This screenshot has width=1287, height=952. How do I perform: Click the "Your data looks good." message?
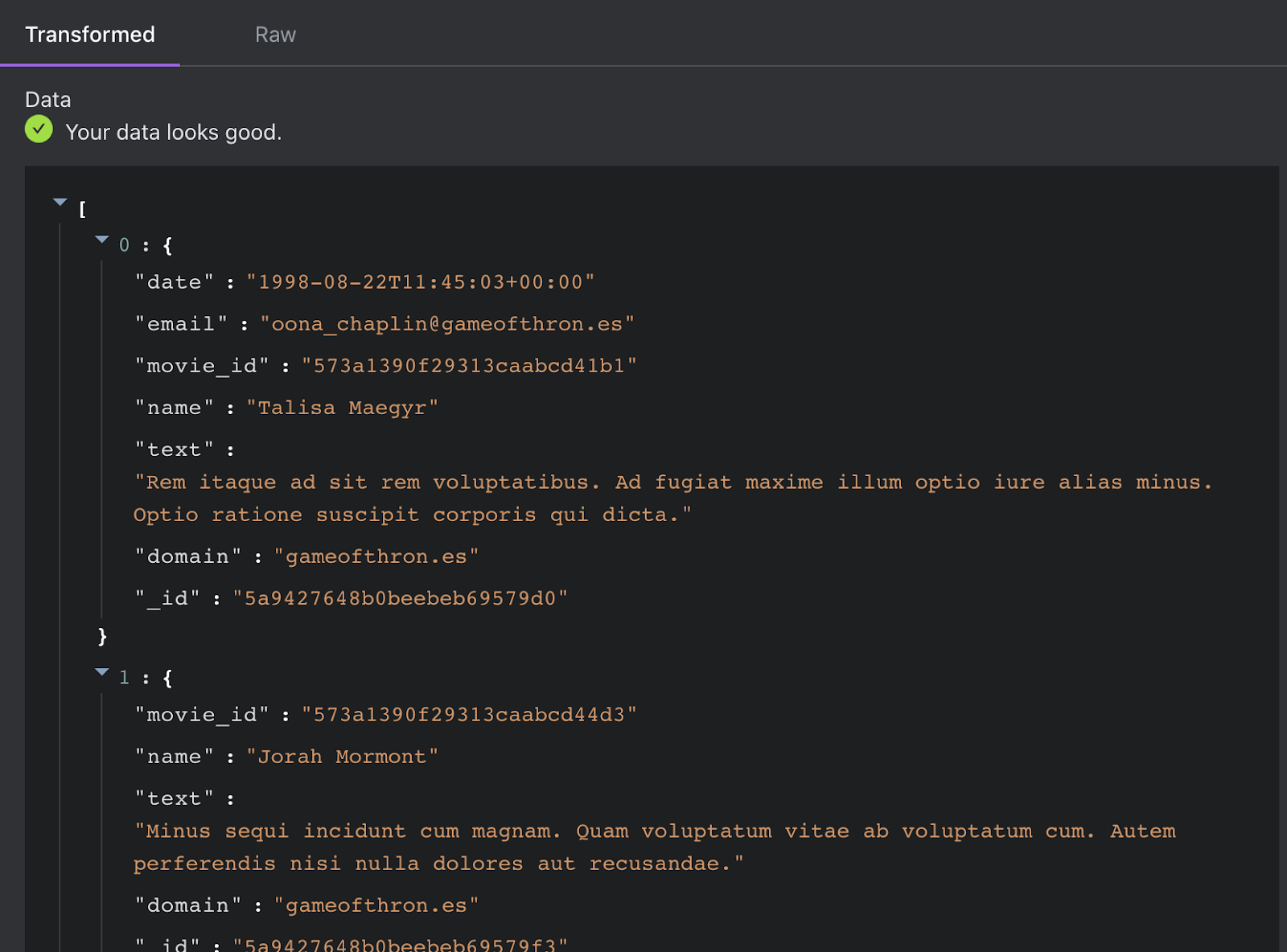click(174, 133)
